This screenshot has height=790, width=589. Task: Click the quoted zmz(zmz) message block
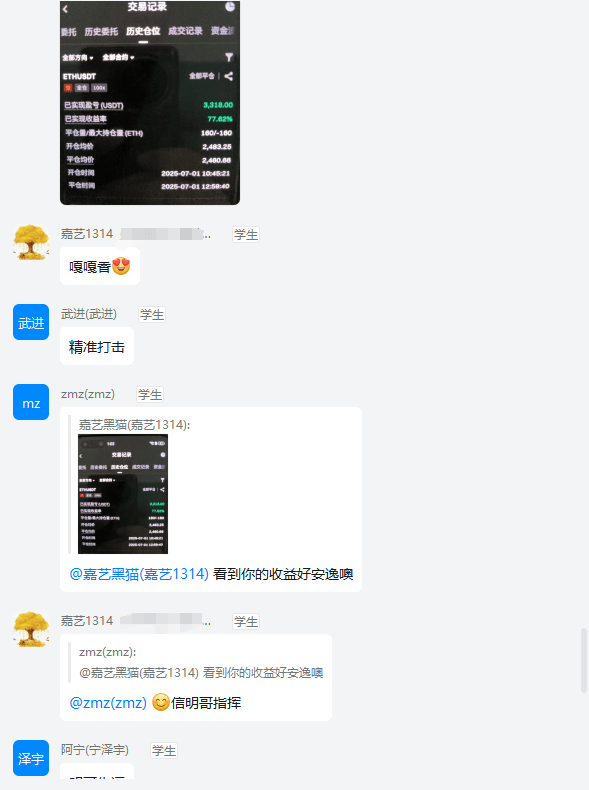pyautogui.click(x=201, y=663)
